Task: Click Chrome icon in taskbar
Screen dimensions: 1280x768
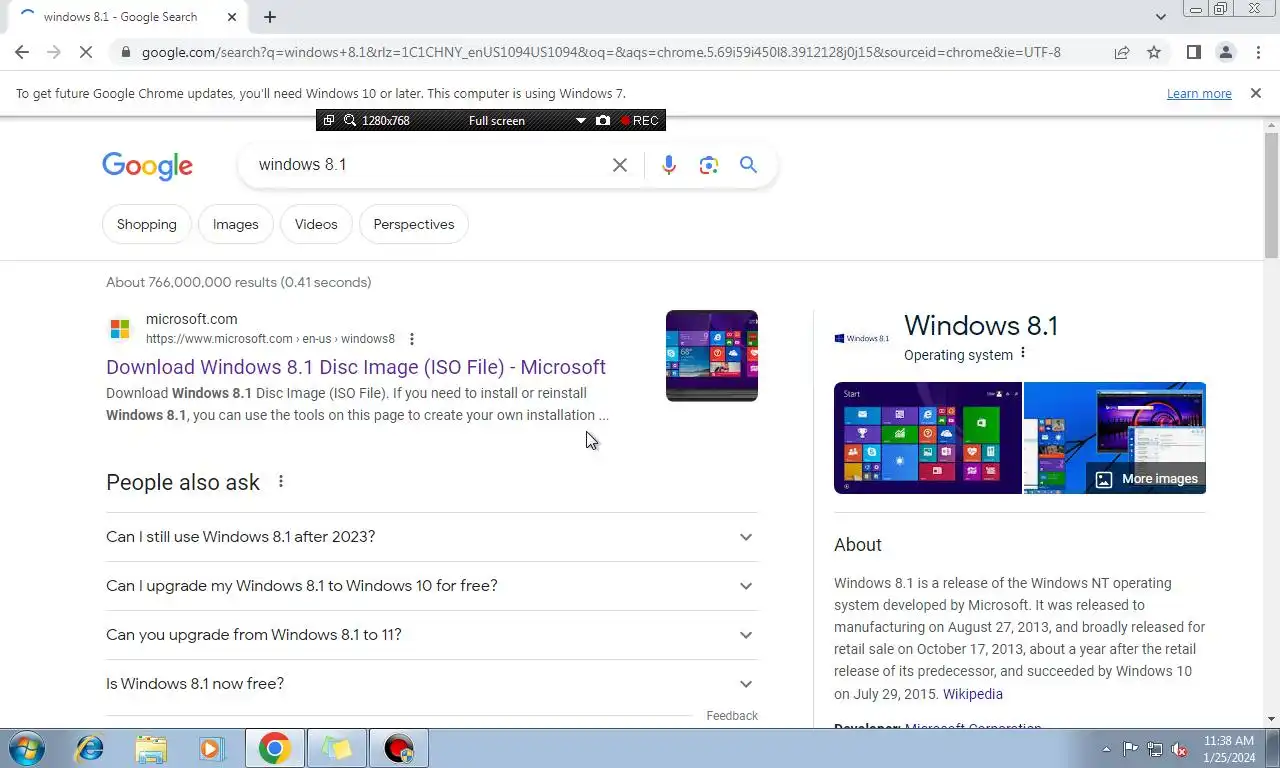Action: [274, 748]
